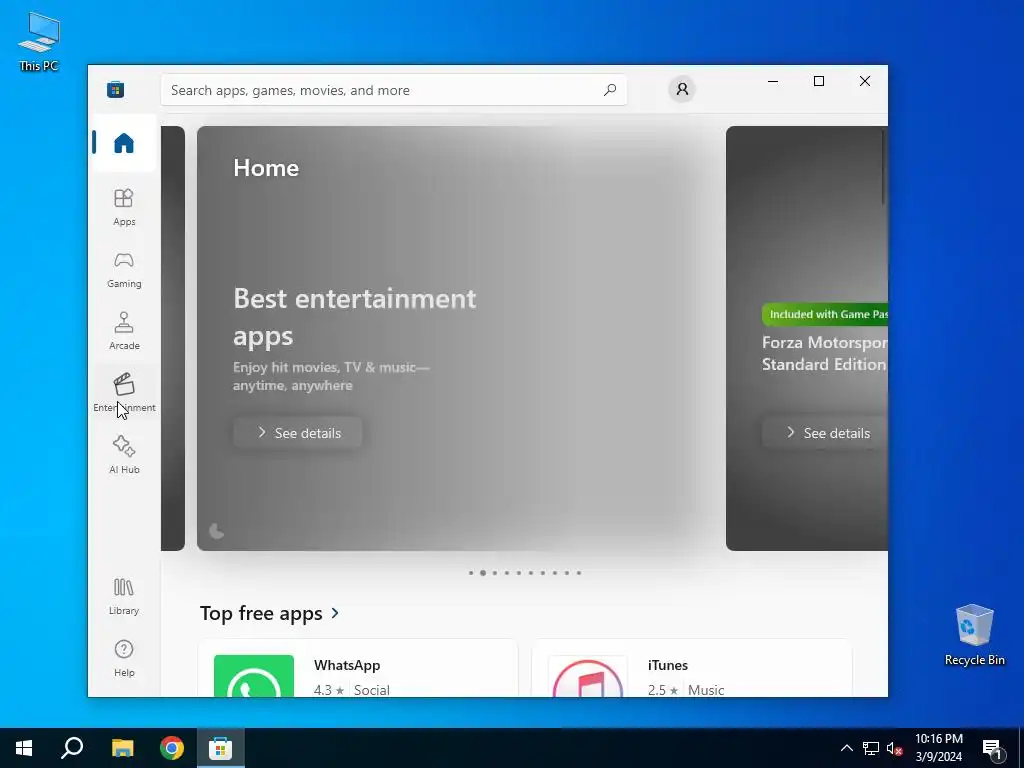The height and width of the screenshot is (768, 1024).
Task: Select Recycle Bin desktop icon
Action: (974, 635)
